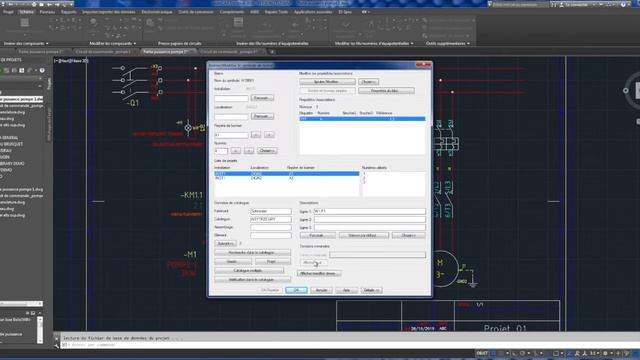
Task: Select the highlighted row in associated properties list
Action: tap(362, 119)
